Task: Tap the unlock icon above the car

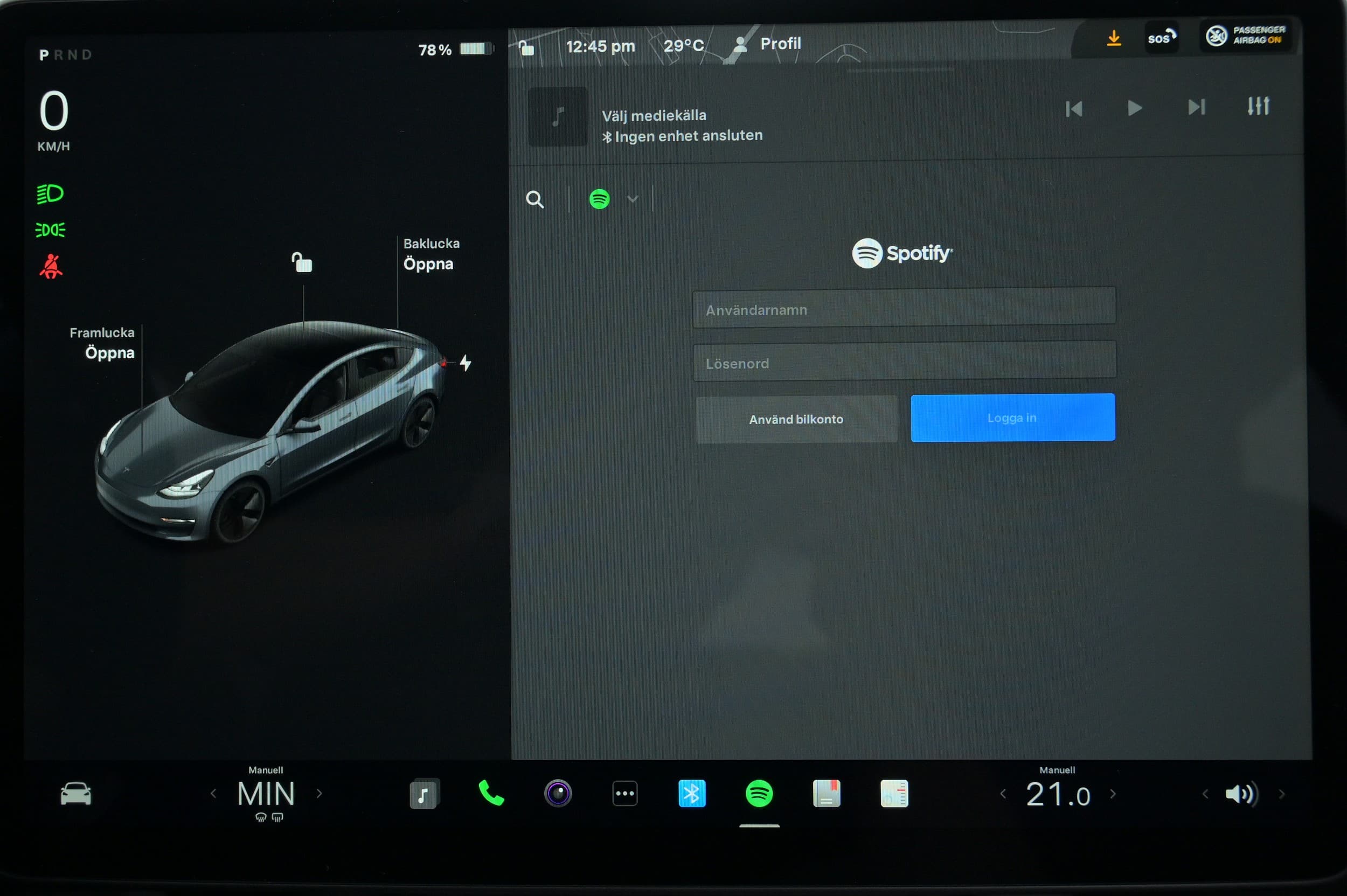Action: click(302, 262)
